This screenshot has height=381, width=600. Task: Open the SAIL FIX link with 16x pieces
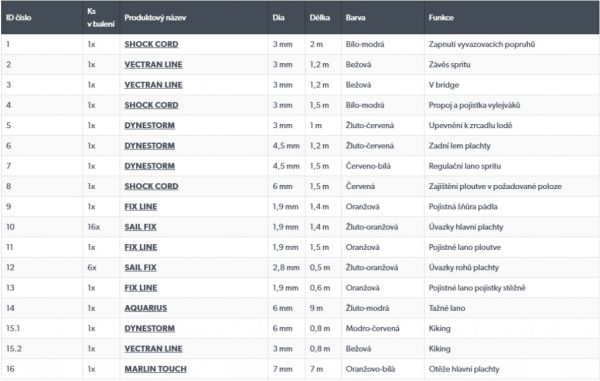click(140, 227)
